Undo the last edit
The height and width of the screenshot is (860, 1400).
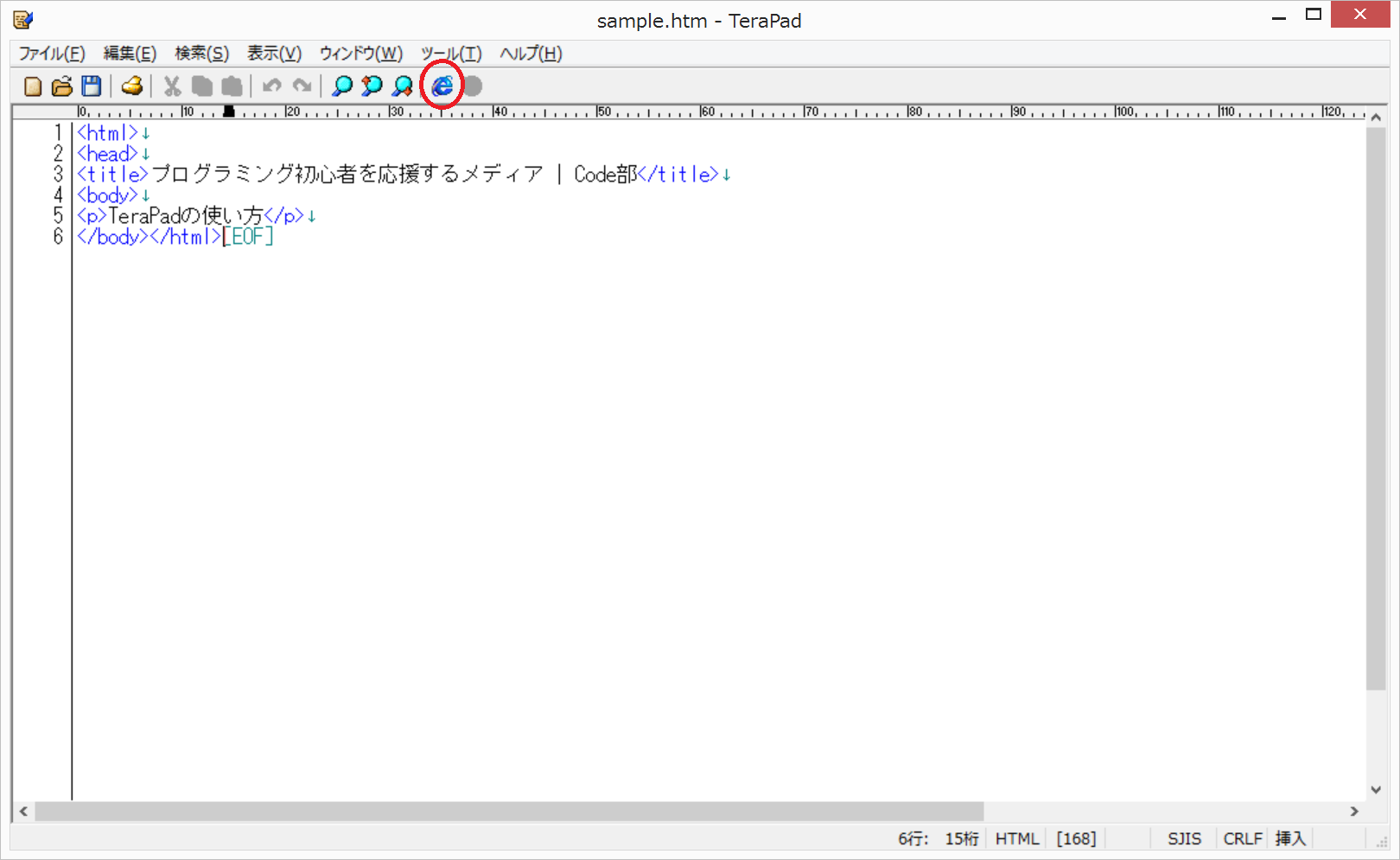point(272,86)
